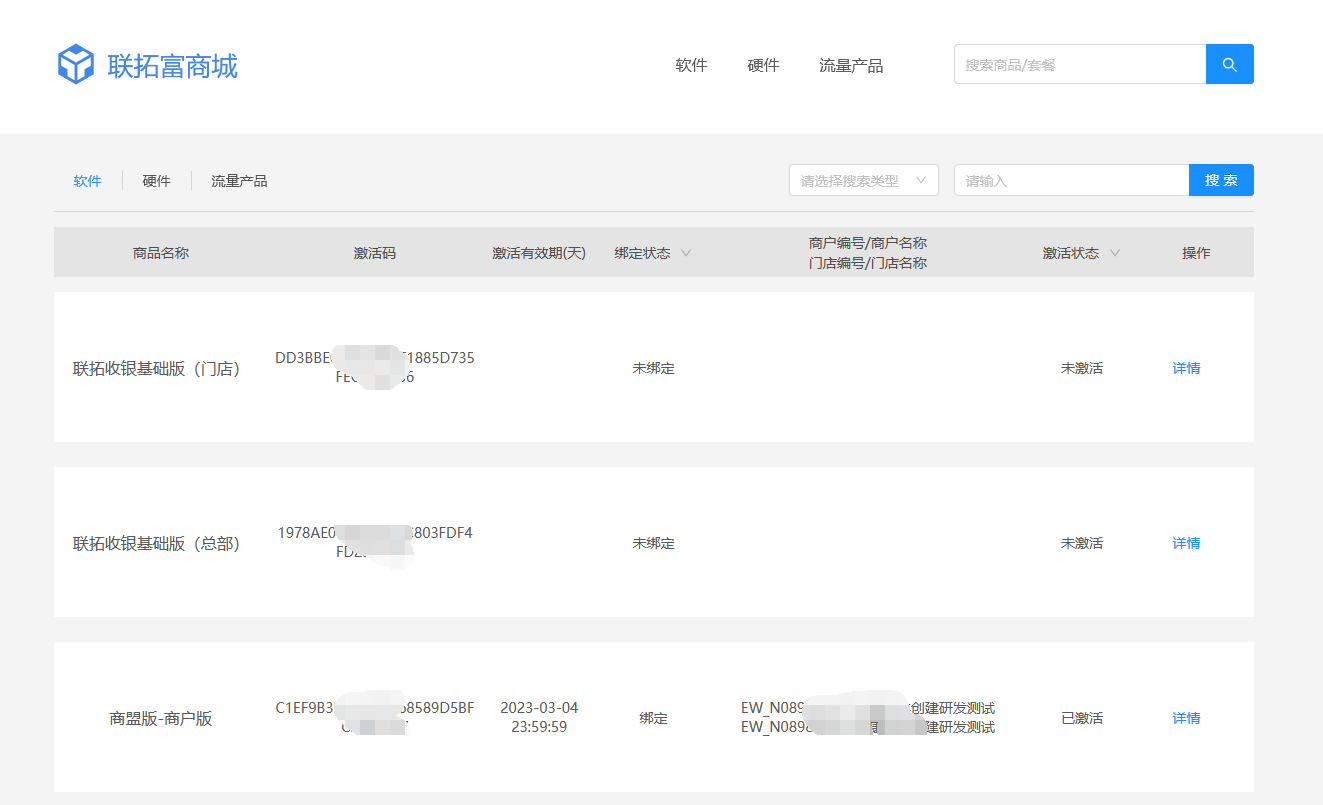View 详情 for 联拓收银基础版（总部）
Image resolution: width=1323 pixels, height=805 pixels.
coord(1187,543)
